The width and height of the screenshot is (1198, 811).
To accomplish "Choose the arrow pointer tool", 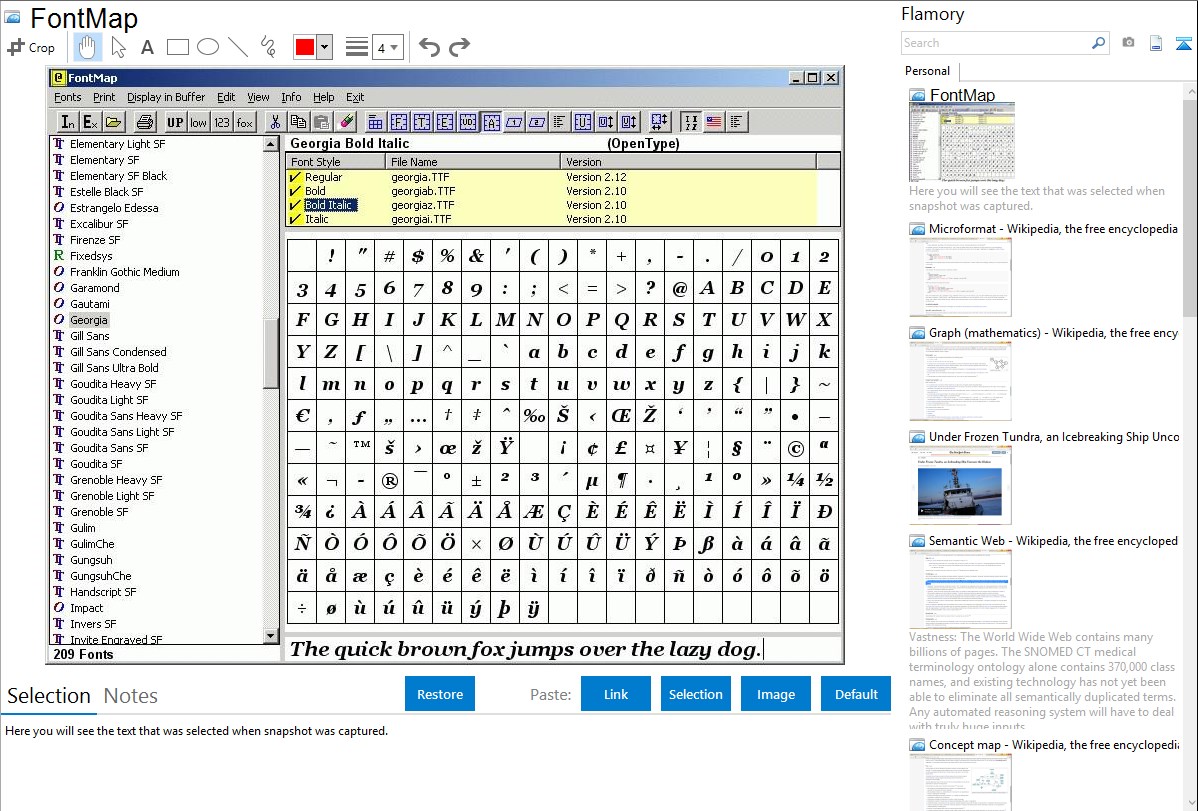I will [x=118, y=47].
